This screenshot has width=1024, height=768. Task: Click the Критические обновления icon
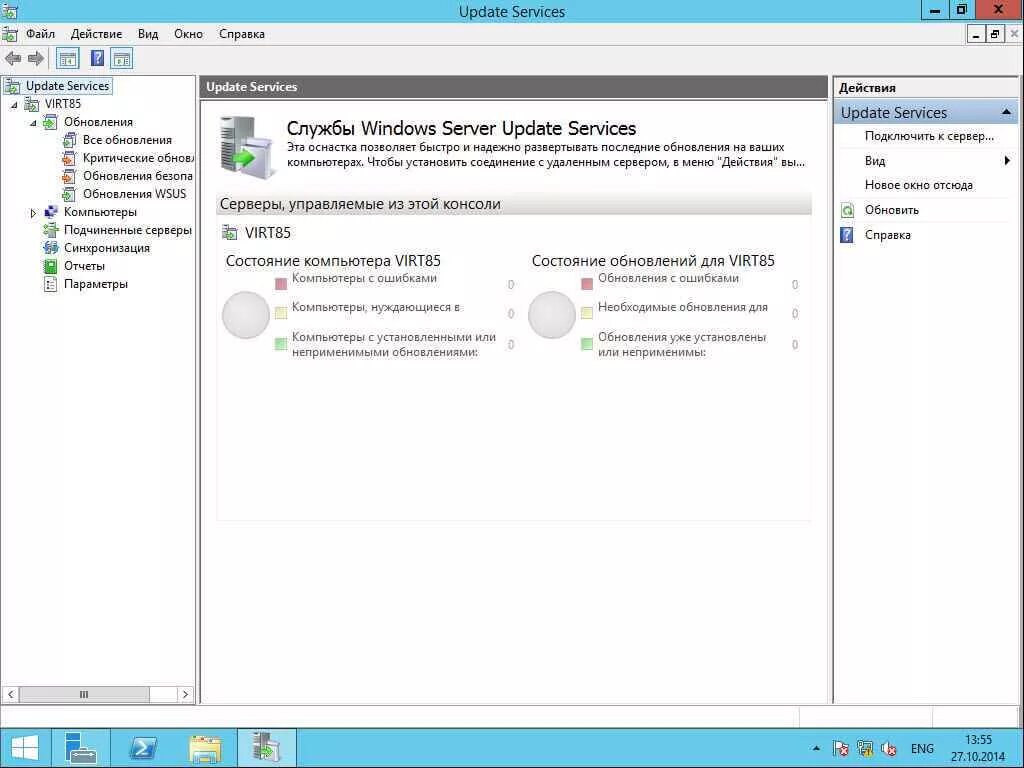[x=69, y=158]
